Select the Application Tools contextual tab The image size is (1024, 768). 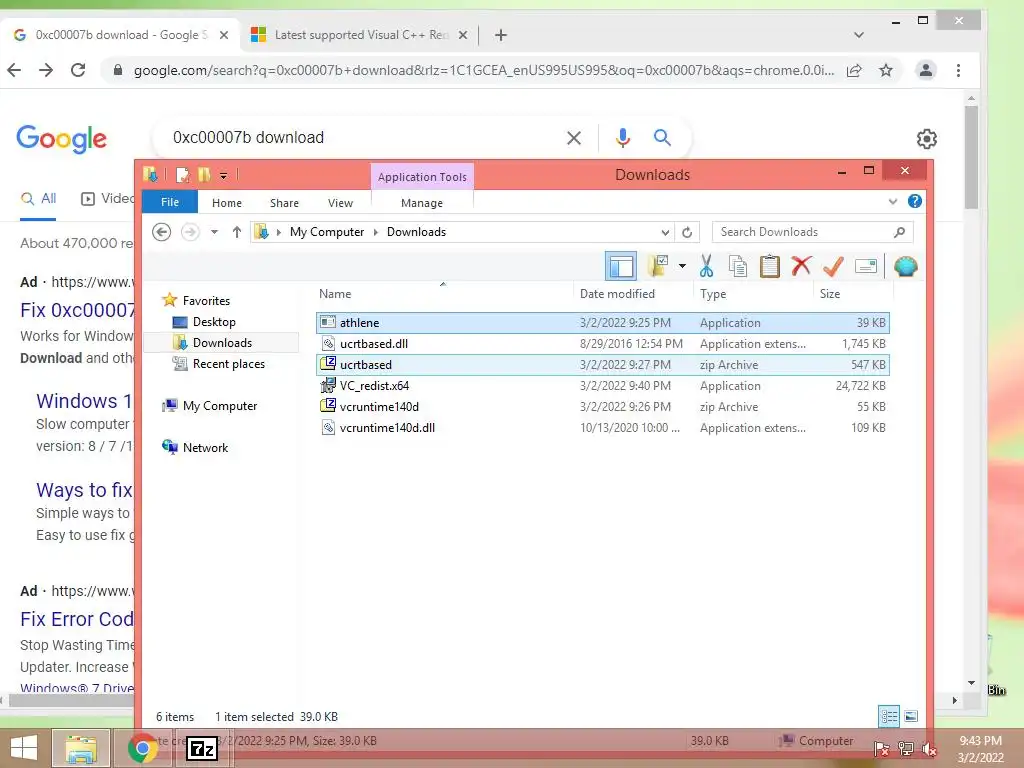(x=422, y=176)
